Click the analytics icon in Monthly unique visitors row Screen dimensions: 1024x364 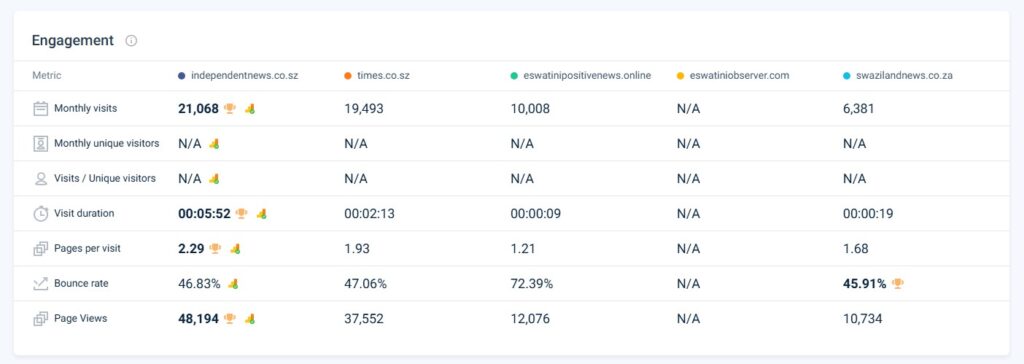[214, 144]
